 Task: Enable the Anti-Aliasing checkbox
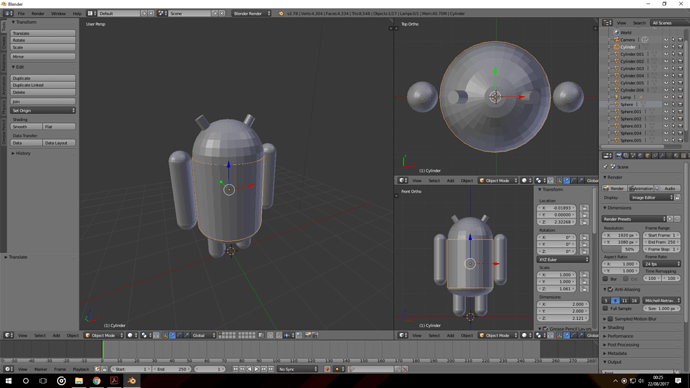point(610,289)
